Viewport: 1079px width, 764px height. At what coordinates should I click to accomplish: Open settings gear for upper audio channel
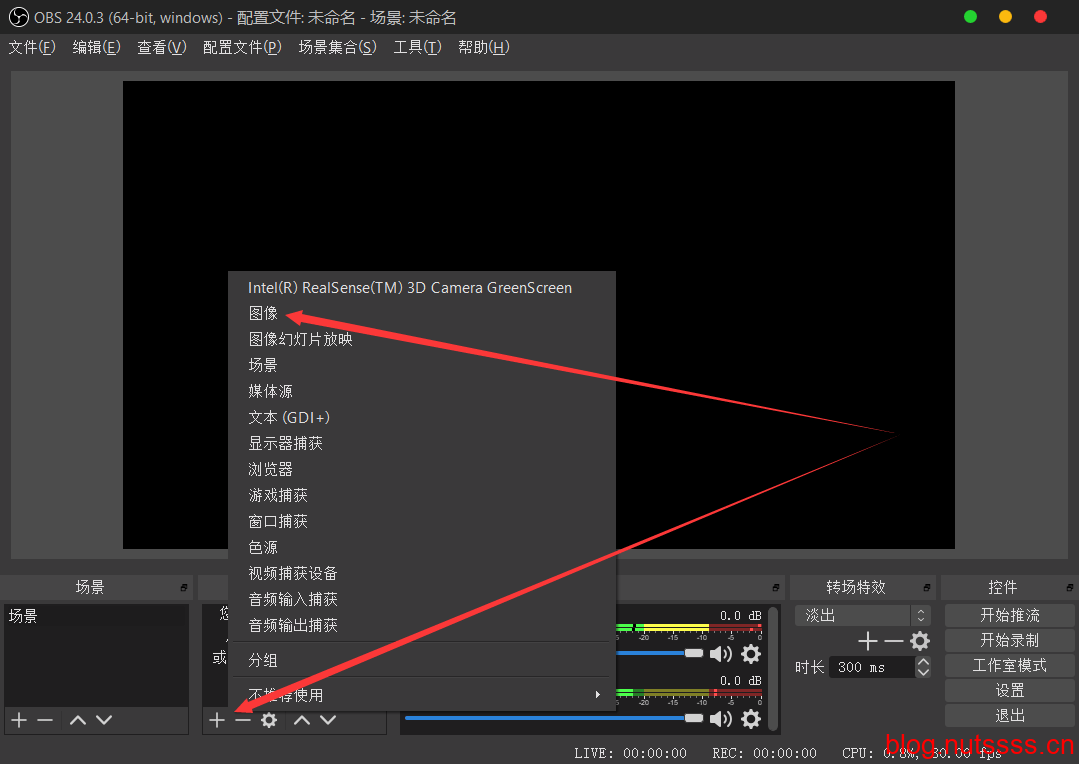(751, 654)
